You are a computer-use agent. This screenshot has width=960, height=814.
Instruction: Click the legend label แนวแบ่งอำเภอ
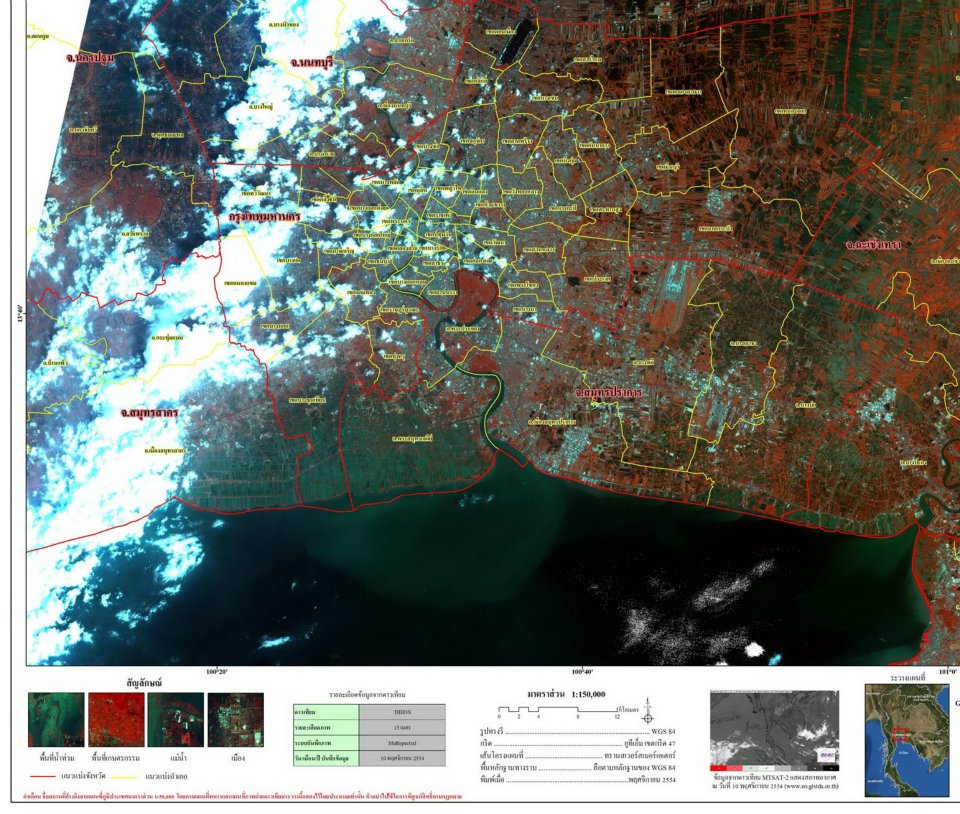(167, 776)
